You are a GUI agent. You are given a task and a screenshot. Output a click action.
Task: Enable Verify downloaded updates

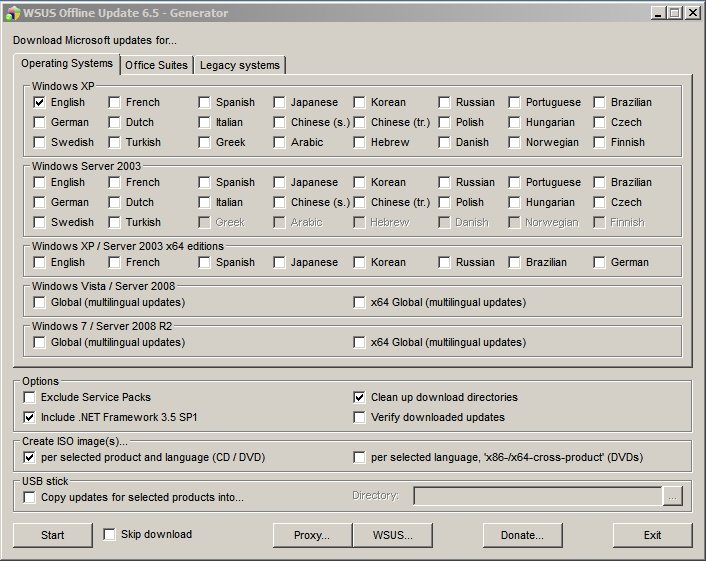[x=359, y=417]
